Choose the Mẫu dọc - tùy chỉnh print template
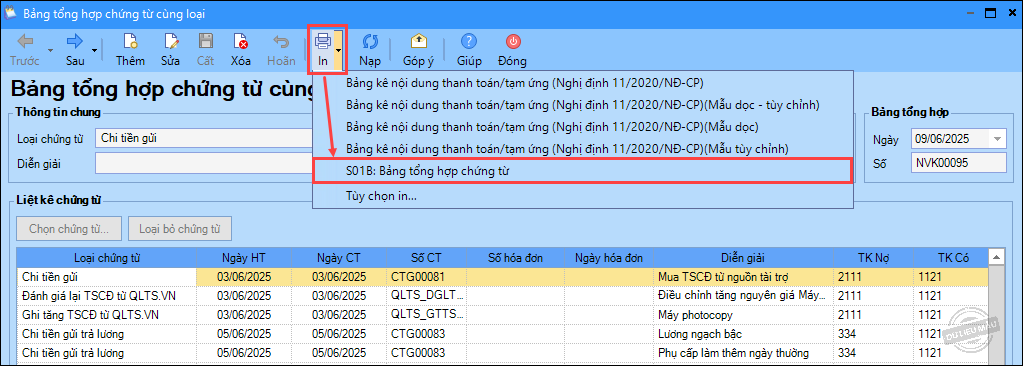The height and width of the screenshot is (366, 1023). [583, 105]
